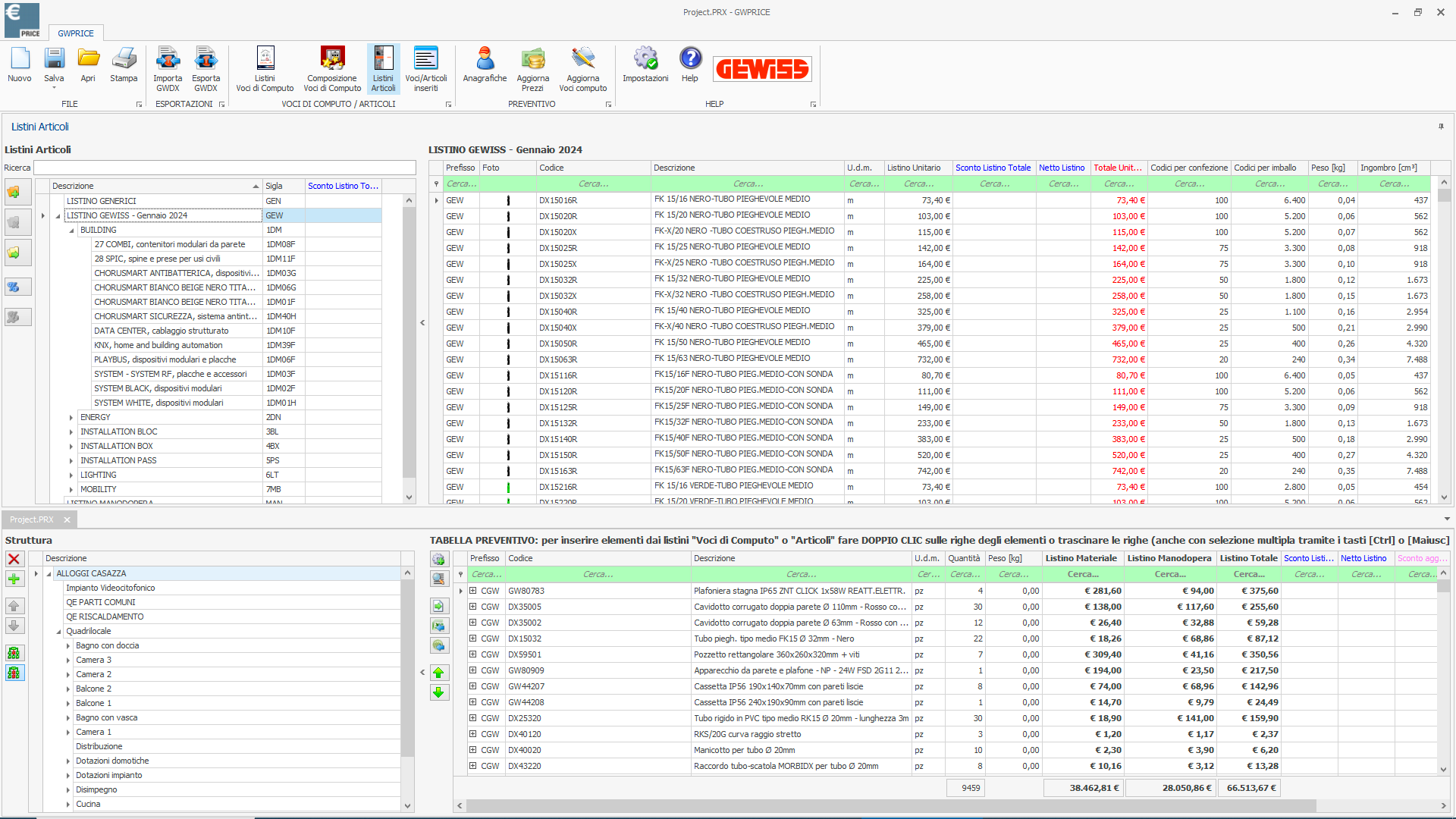Open Composizione Voci di Computo

coord(332,69)
